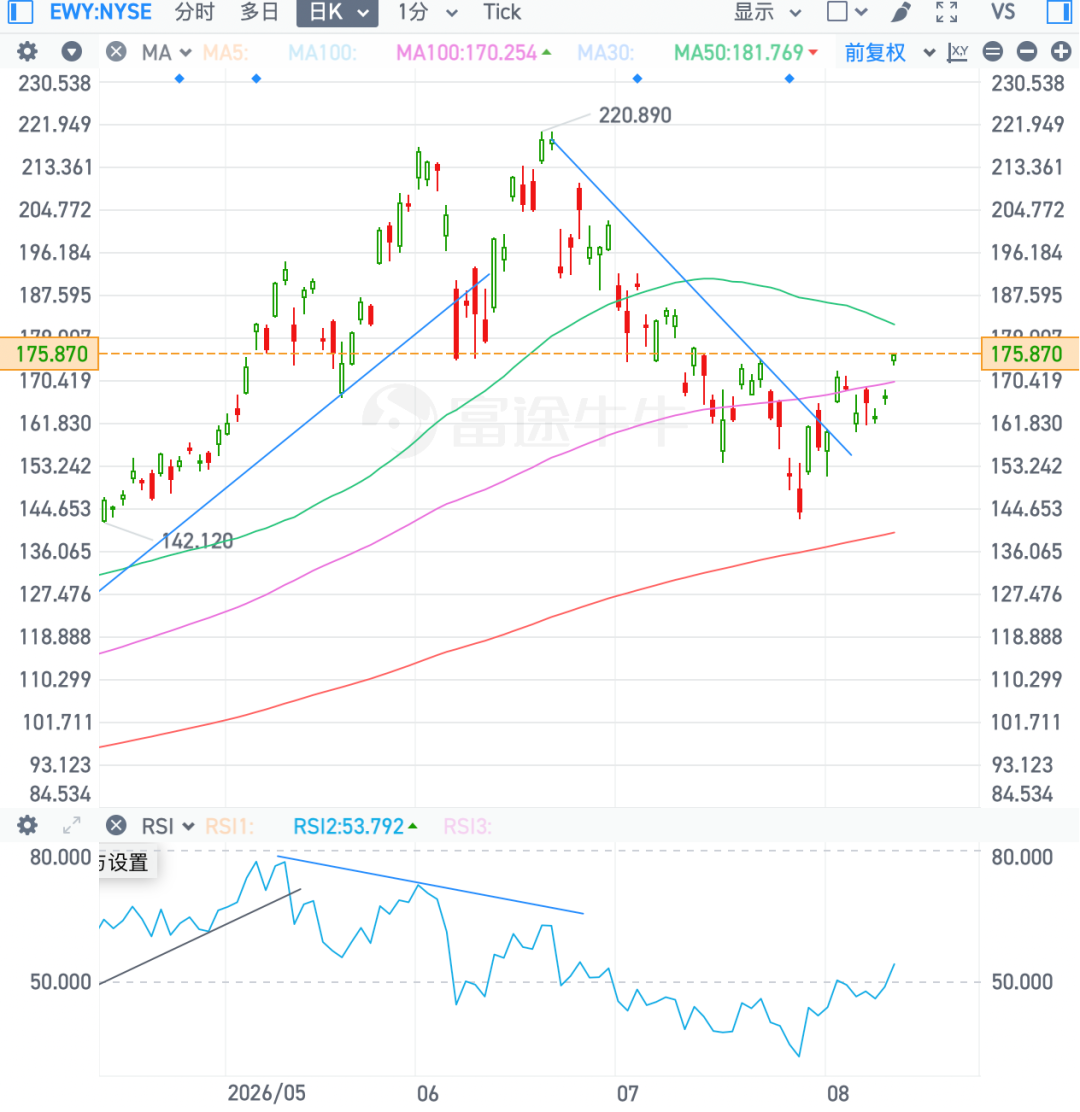
Task: Open RSI panel settings gear
Action: (27, 825)
